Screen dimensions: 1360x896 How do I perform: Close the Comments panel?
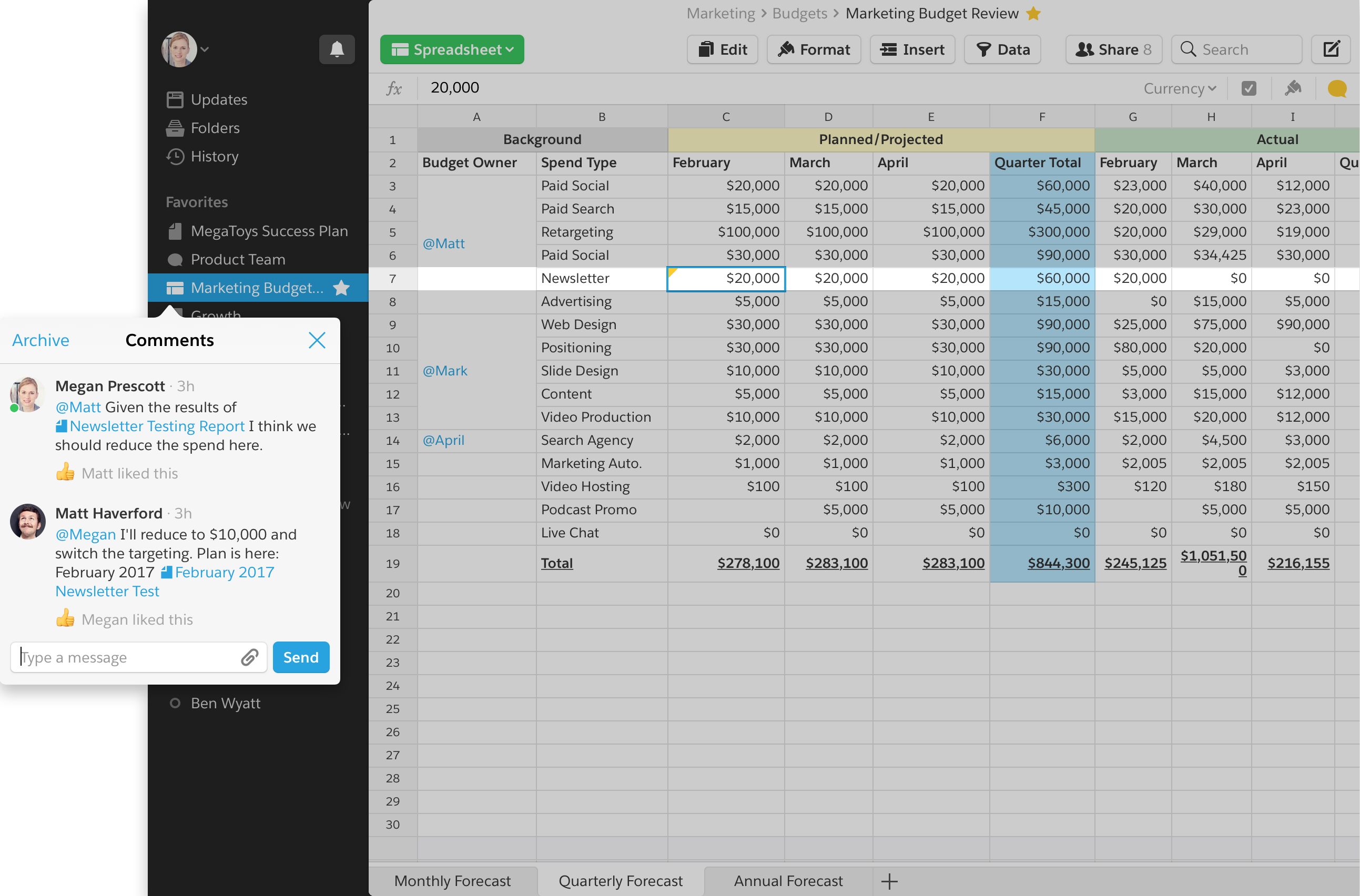(x=317, y=341)
